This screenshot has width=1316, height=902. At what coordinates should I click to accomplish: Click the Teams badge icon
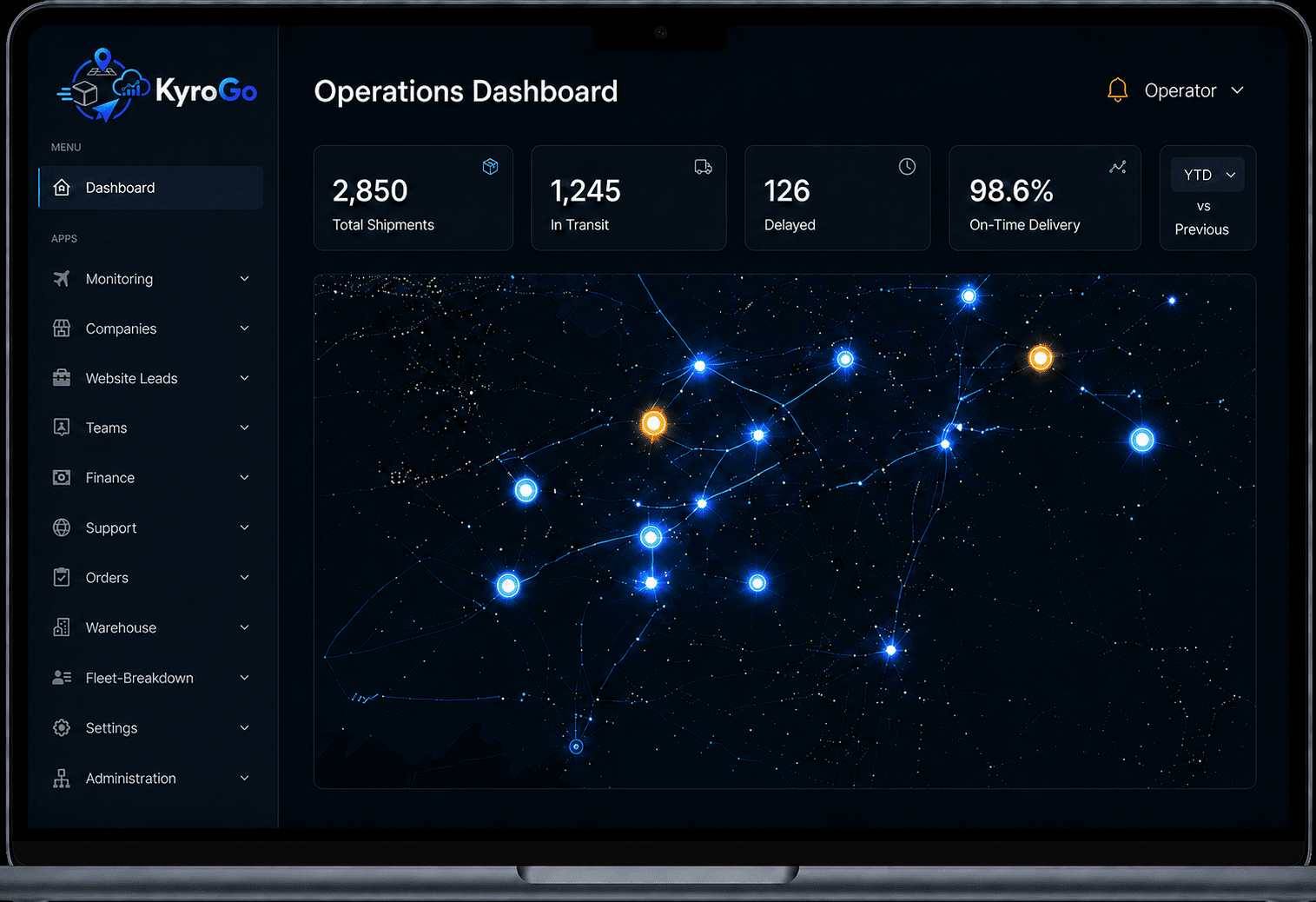click(x=62, y=428)
